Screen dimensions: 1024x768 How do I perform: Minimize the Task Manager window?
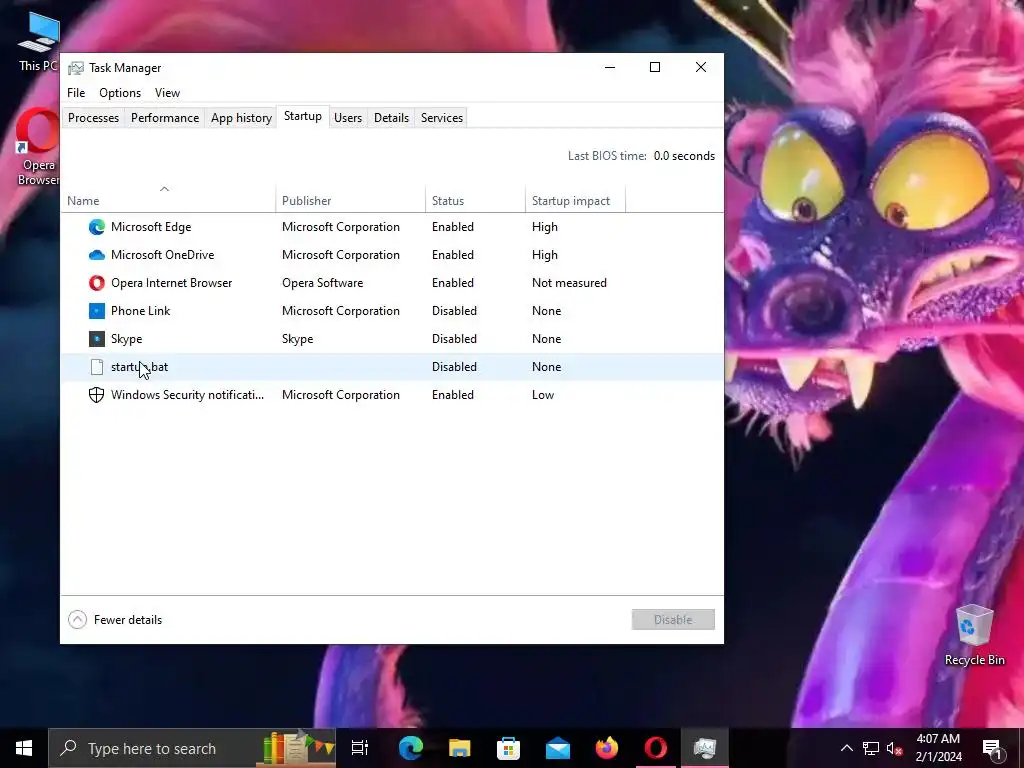tap(610, 67)
